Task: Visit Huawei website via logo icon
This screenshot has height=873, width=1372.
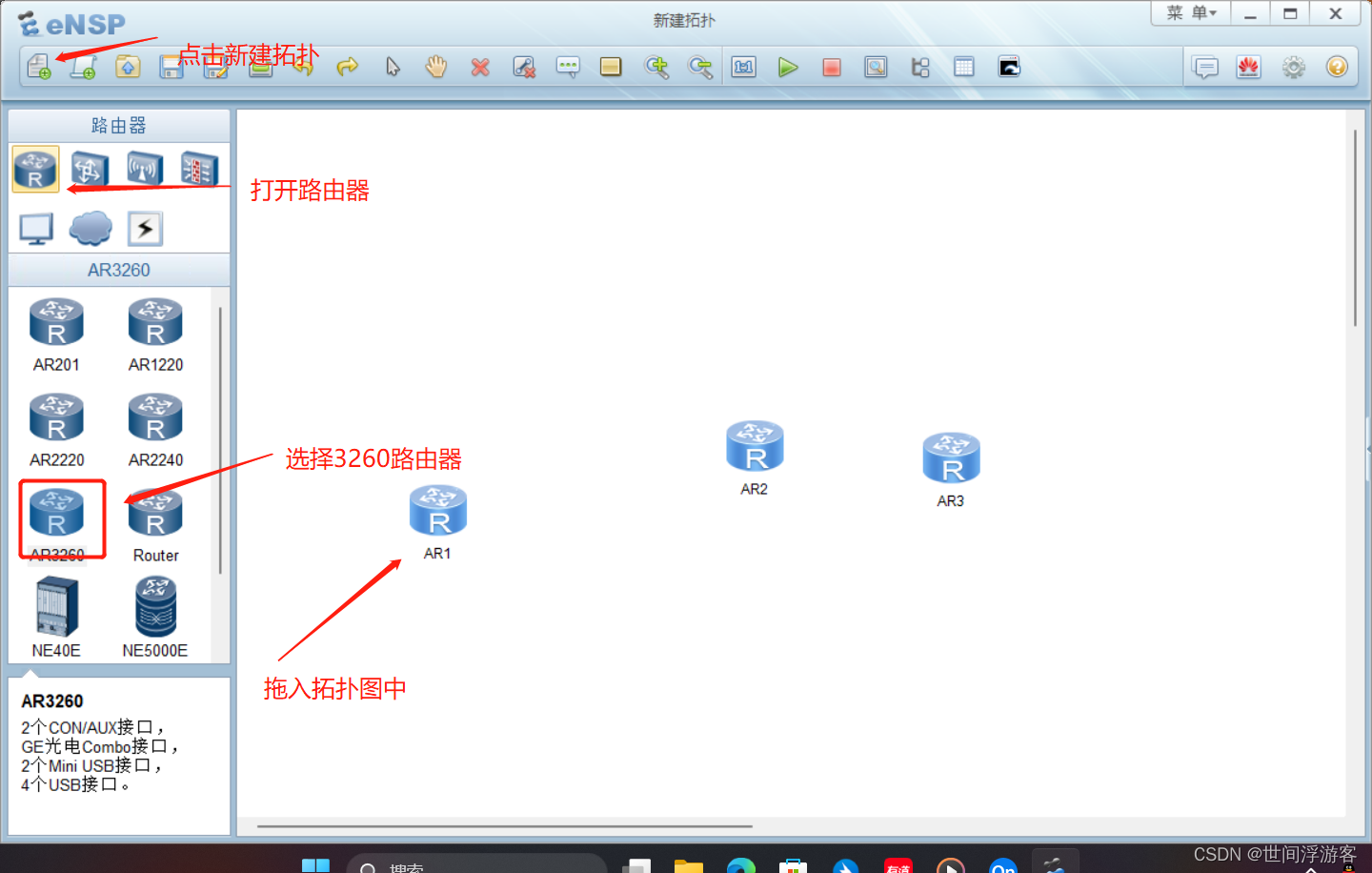Action: (1249, 68)
